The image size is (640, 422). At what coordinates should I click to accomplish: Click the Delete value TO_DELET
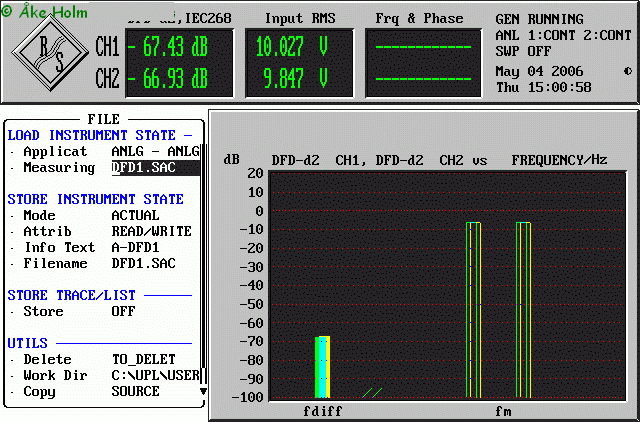click(x=143, y=359)
